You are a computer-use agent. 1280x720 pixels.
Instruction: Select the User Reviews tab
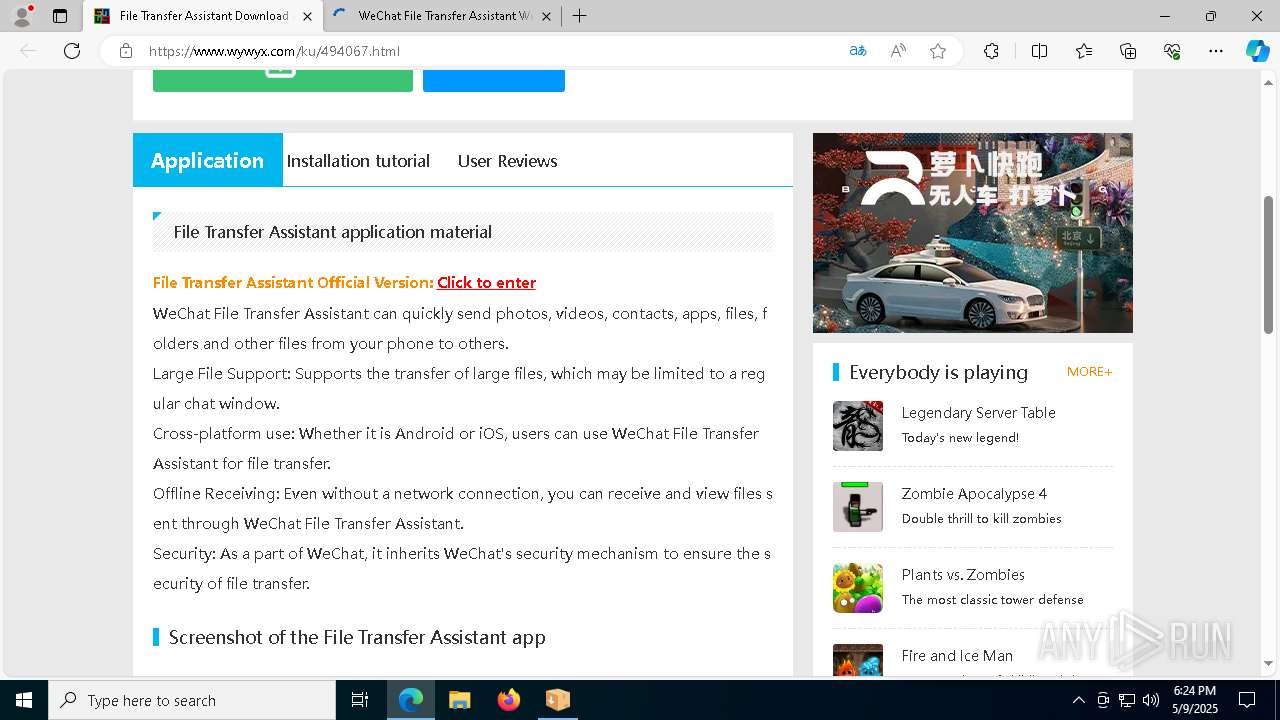(508, 161)
